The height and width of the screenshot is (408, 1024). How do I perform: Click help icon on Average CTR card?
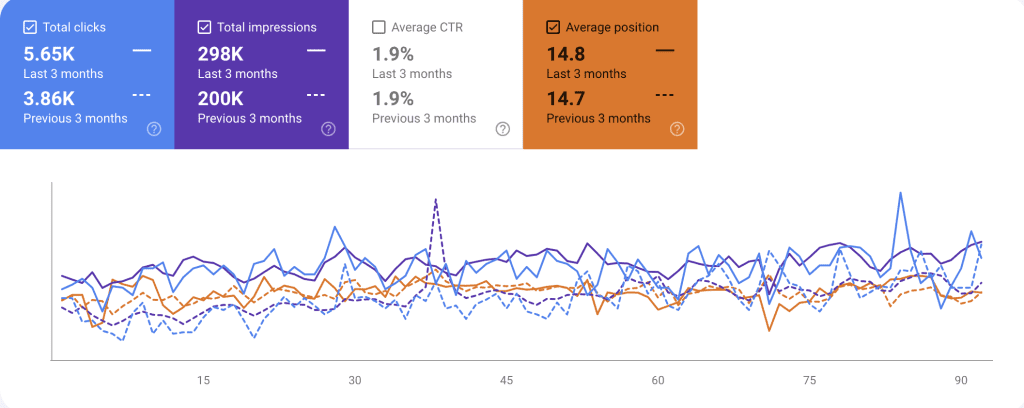click(503, 129)
